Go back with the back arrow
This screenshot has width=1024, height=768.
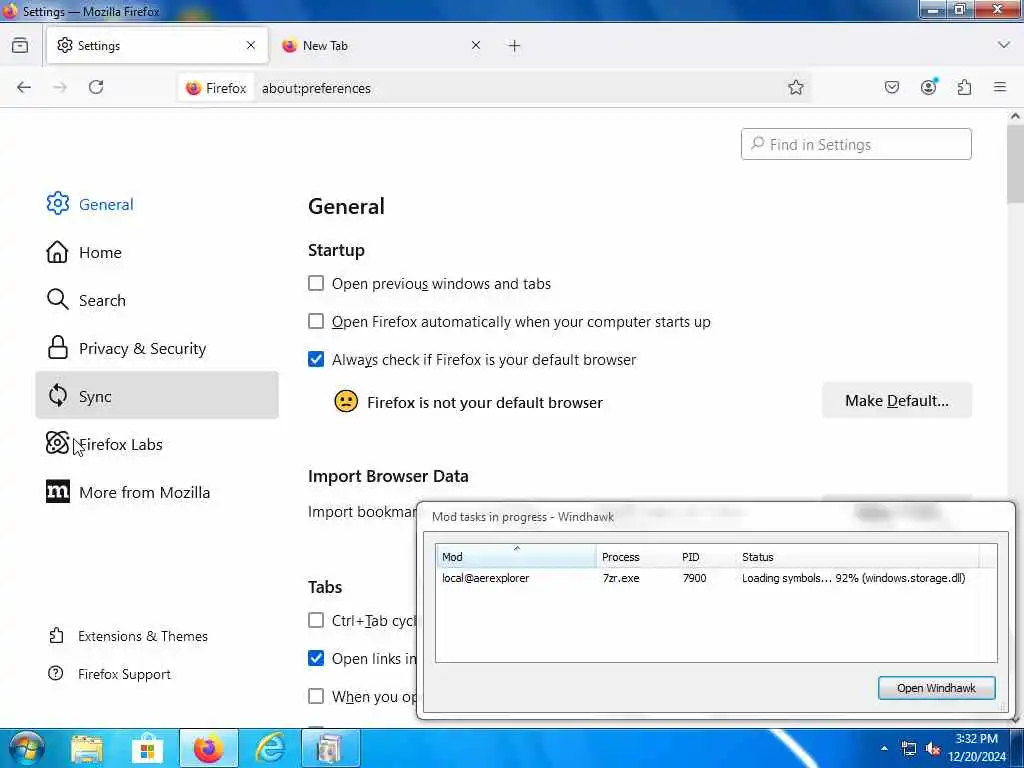pos(24,88)
